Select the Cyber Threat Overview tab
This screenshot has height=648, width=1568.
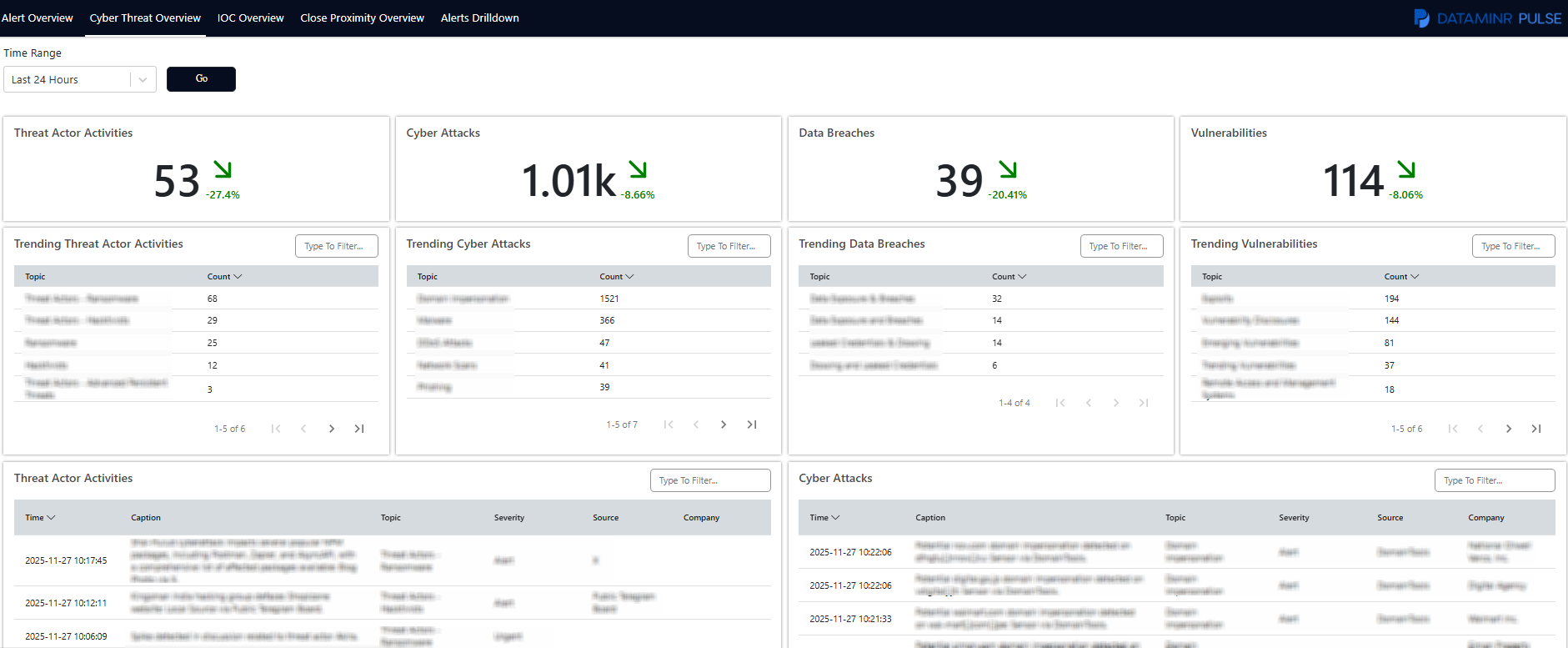tap(145, 18)
